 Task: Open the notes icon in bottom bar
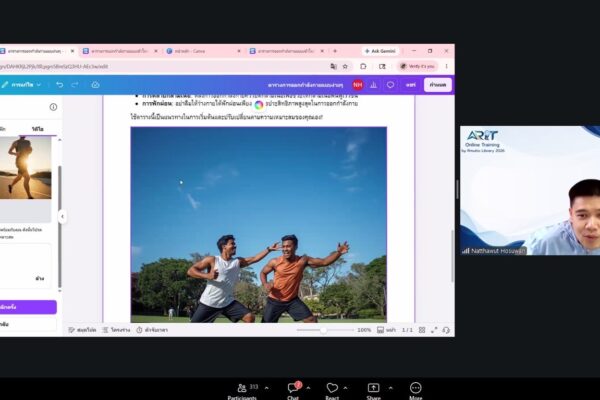82,330
